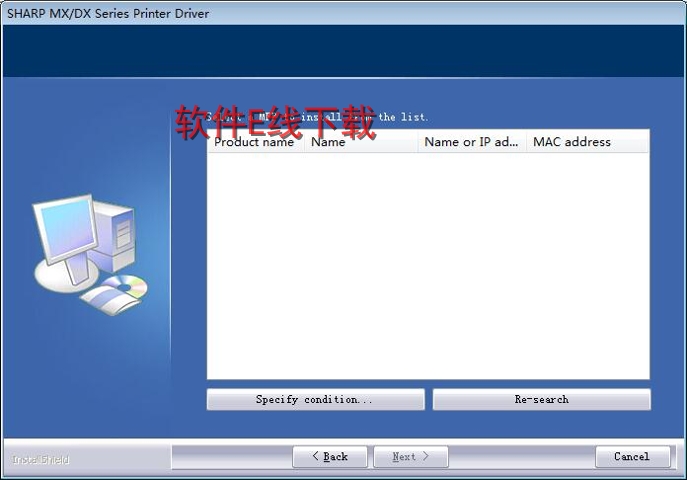
Task: Sort by the MAC address column header
Action: 585,142
